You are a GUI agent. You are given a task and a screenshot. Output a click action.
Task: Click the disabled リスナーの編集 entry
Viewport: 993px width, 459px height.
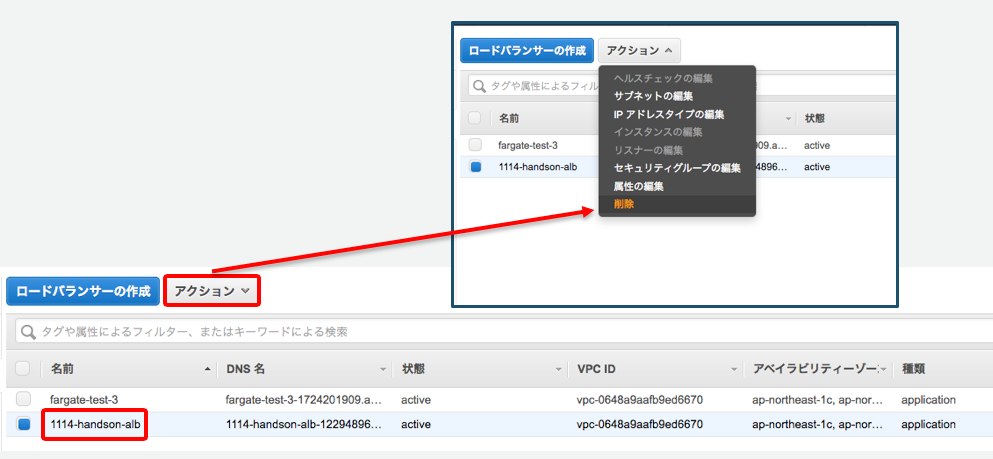pos(648,151)
